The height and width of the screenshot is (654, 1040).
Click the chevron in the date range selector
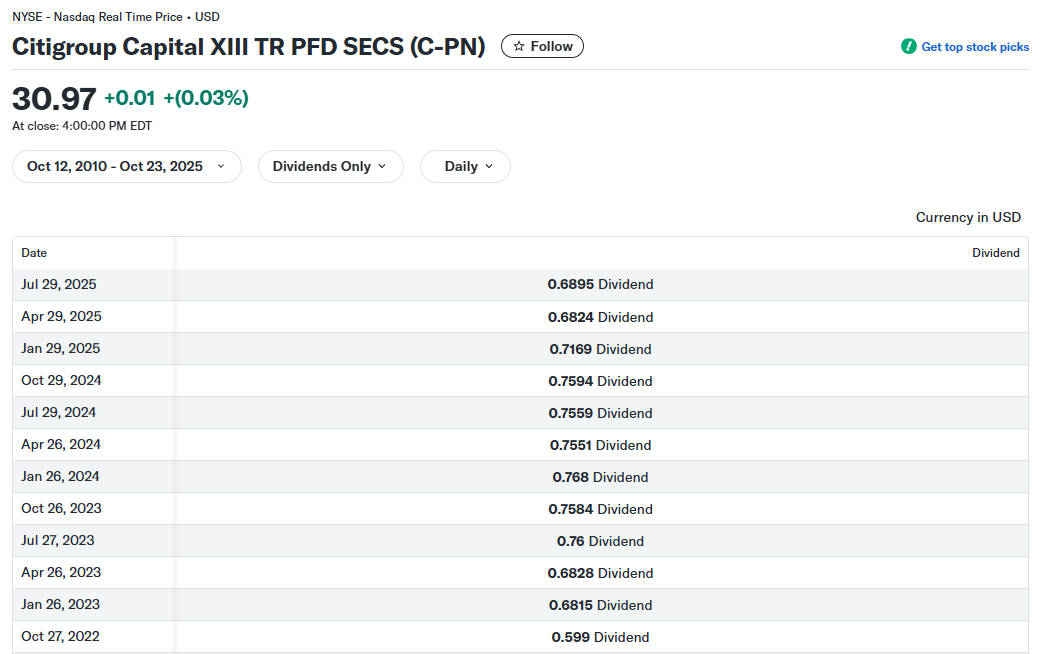pyautogui.click(x=221, y=167)
